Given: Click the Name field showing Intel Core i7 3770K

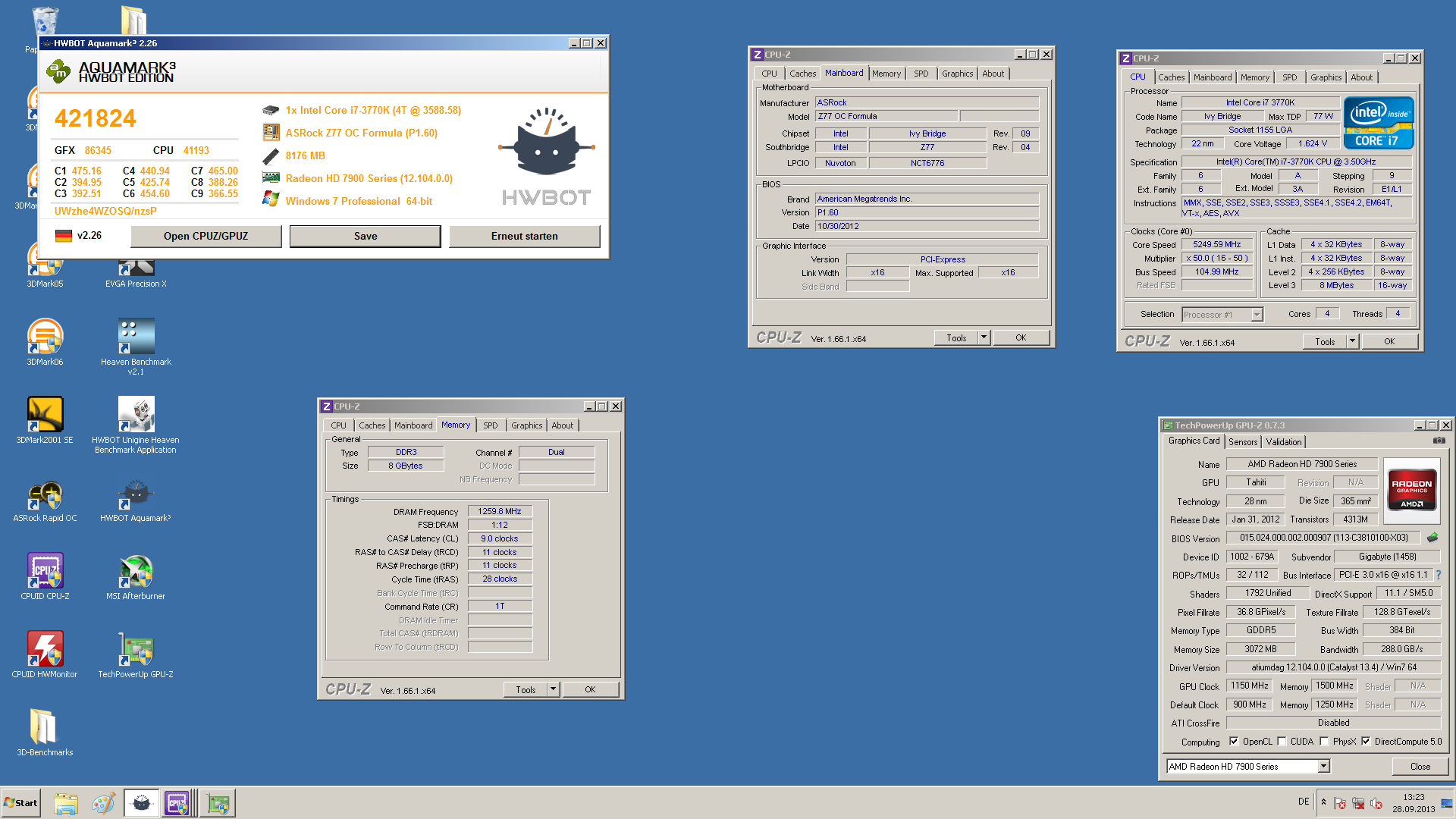Looking at the screenshot, I should point(1260,102).
